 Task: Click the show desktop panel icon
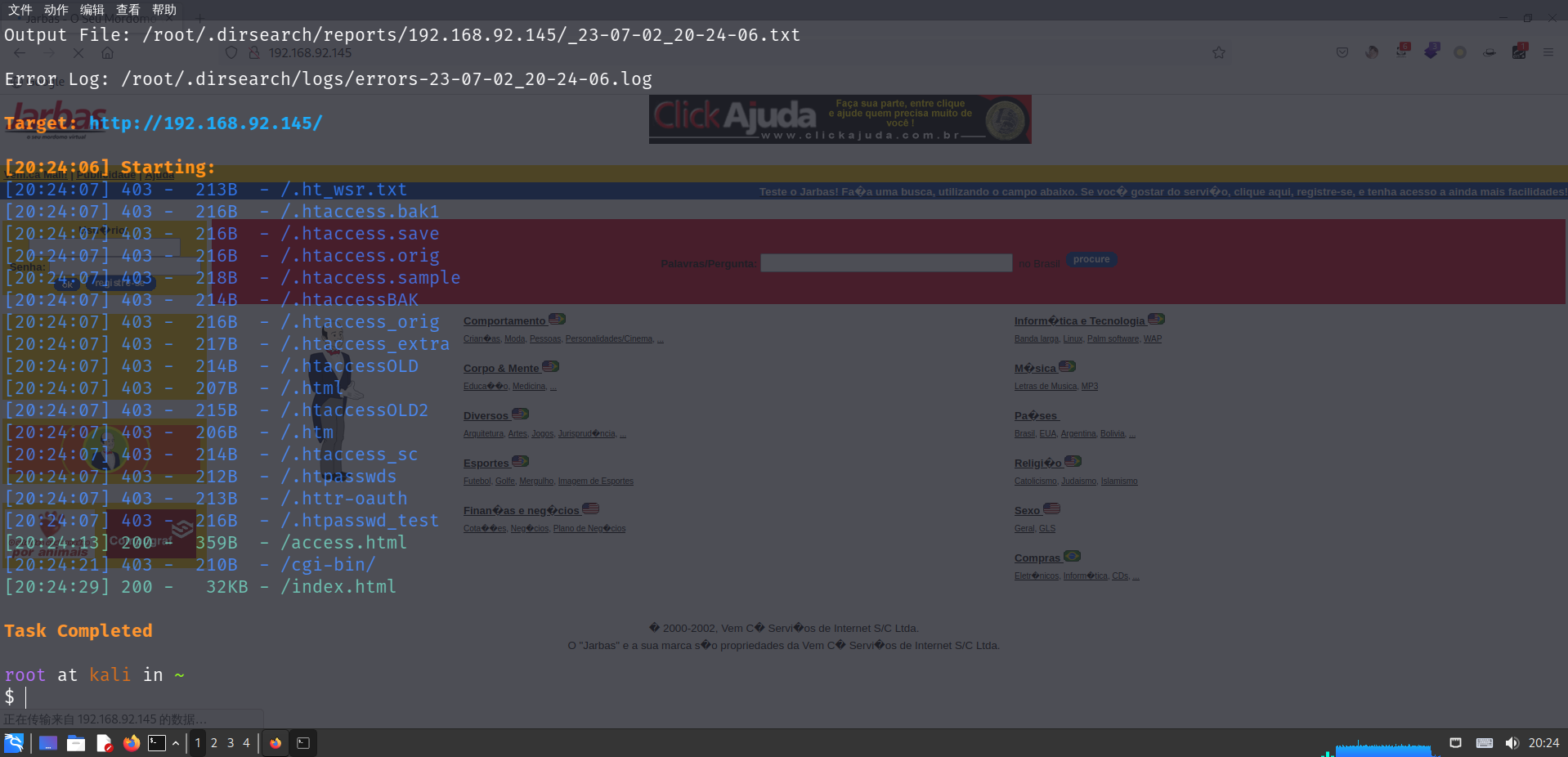coord(48,743)
